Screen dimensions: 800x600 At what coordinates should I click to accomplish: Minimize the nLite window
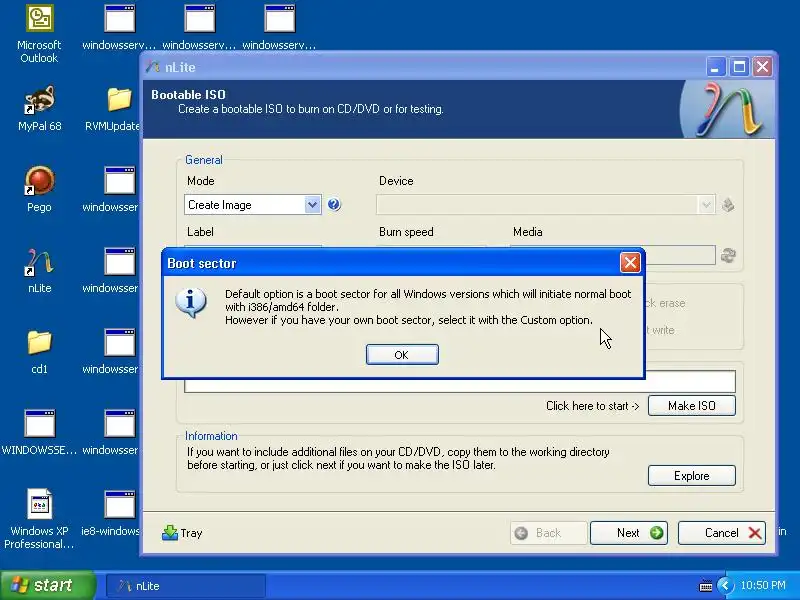(x=716, y=67)
